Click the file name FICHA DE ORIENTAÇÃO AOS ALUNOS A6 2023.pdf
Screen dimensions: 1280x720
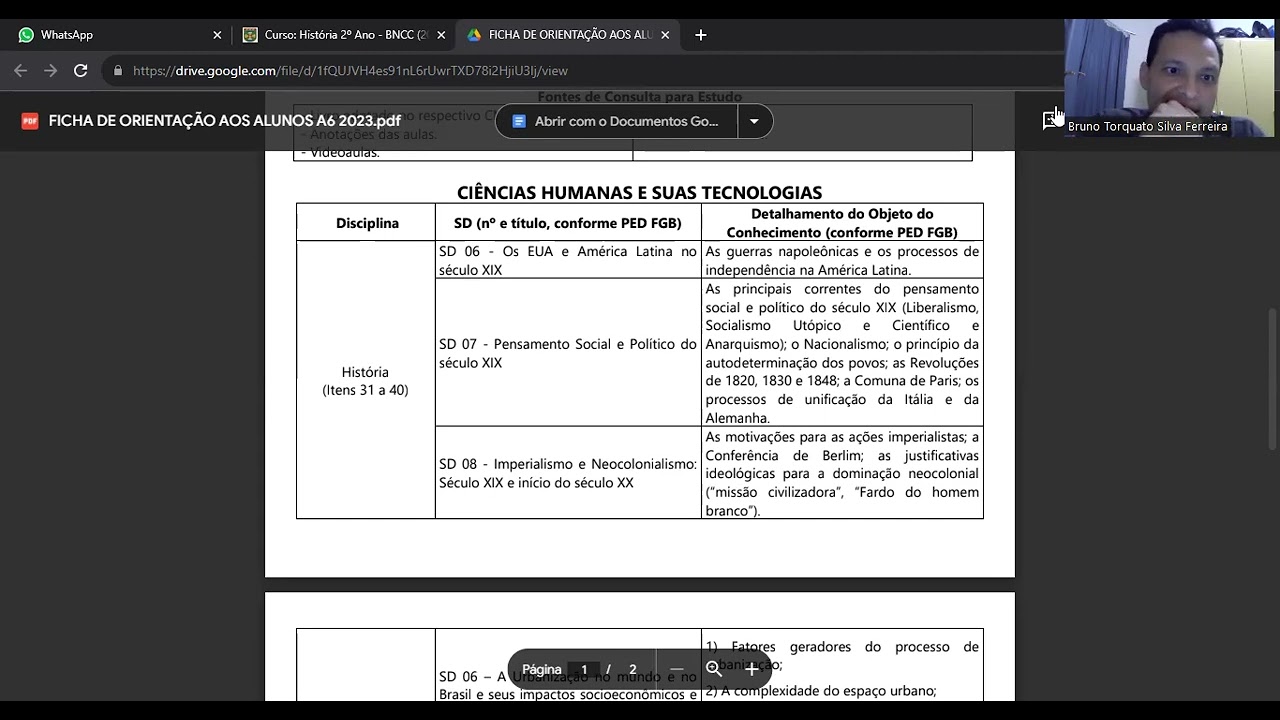[225, 121]
